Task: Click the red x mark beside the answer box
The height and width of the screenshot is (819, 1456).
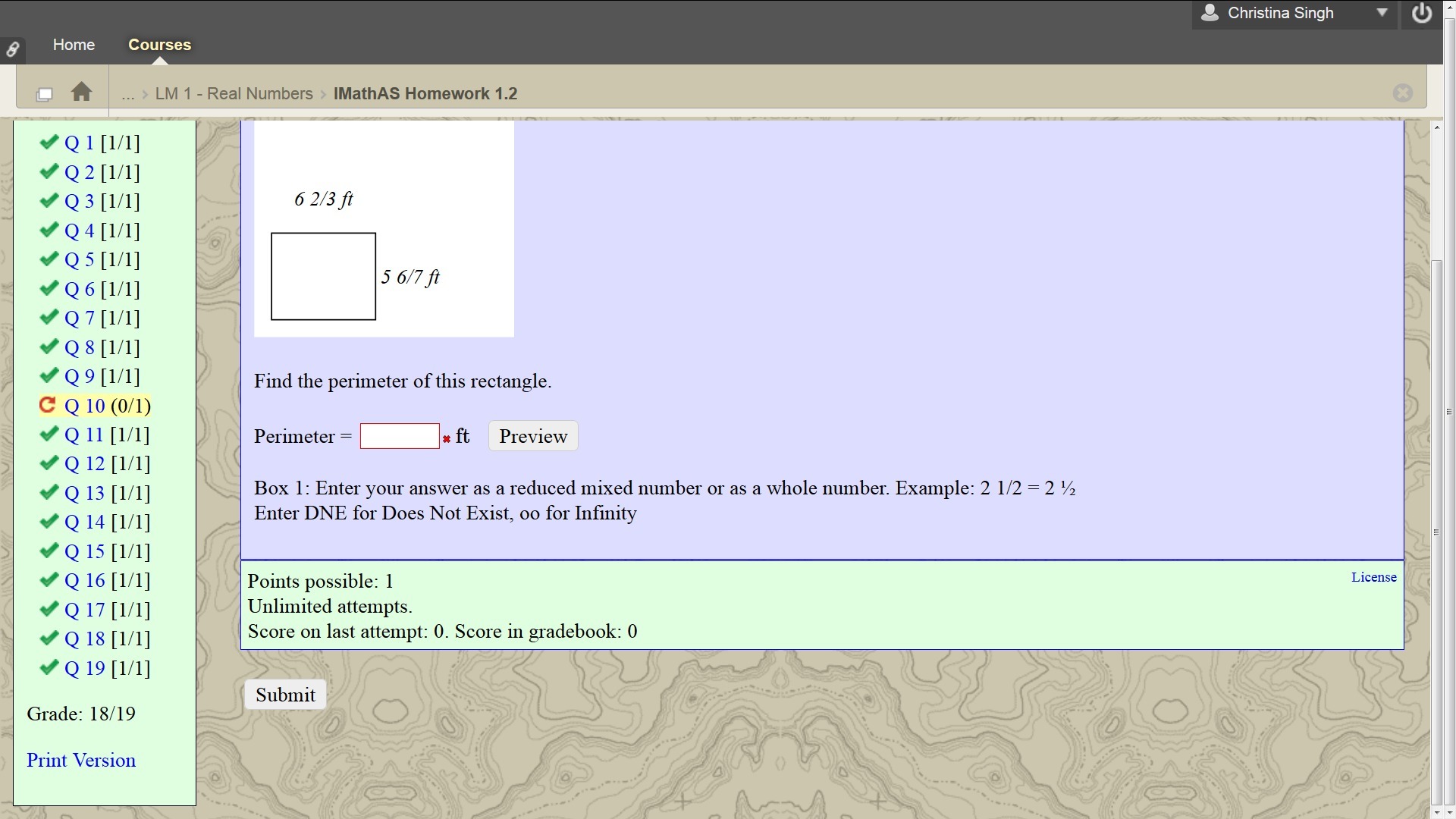Action: click(x=447, y=439)
